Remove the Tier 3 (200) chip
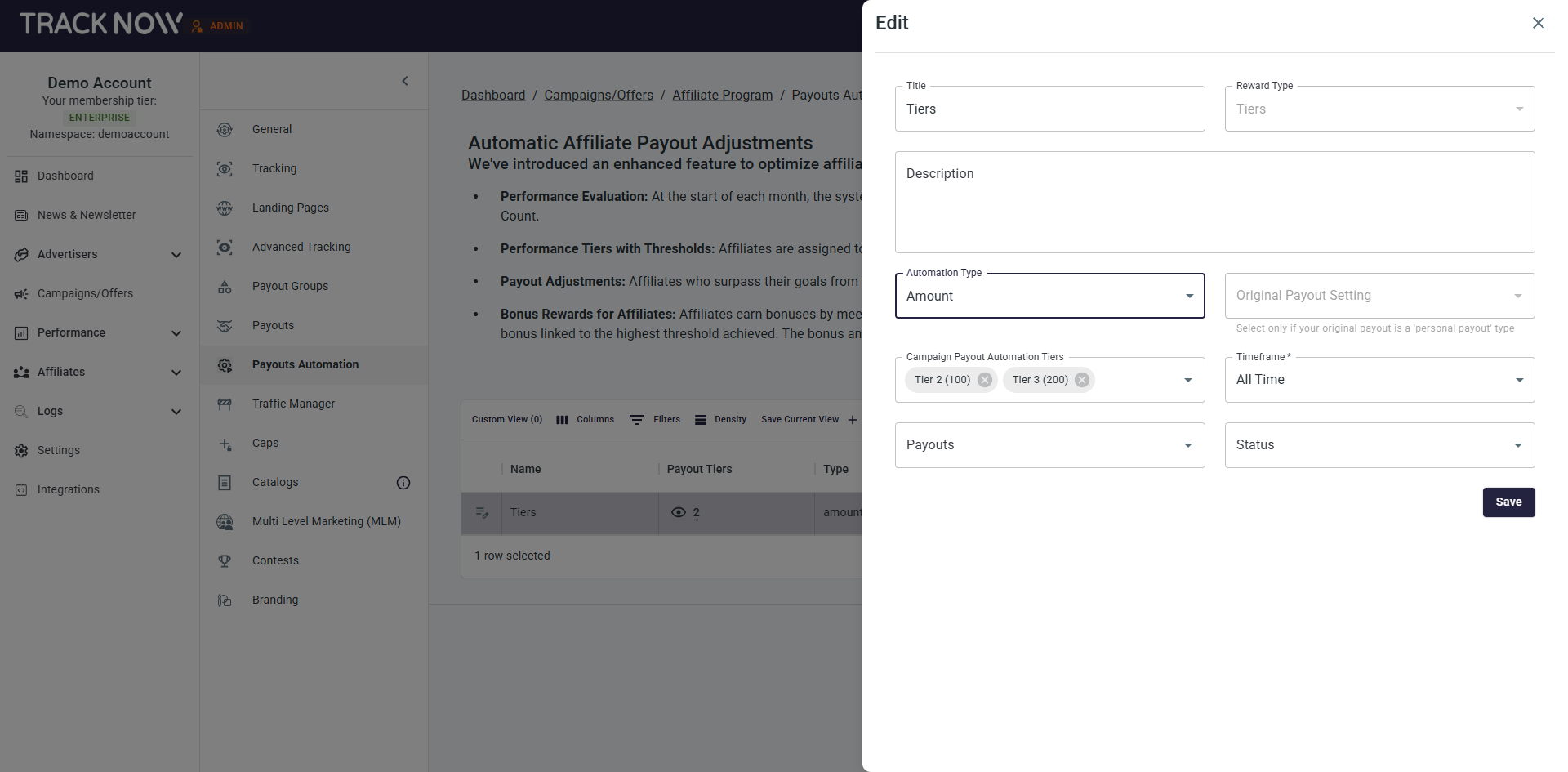Viewport: 1568px width, 772px height. [x=1082, y=380]
